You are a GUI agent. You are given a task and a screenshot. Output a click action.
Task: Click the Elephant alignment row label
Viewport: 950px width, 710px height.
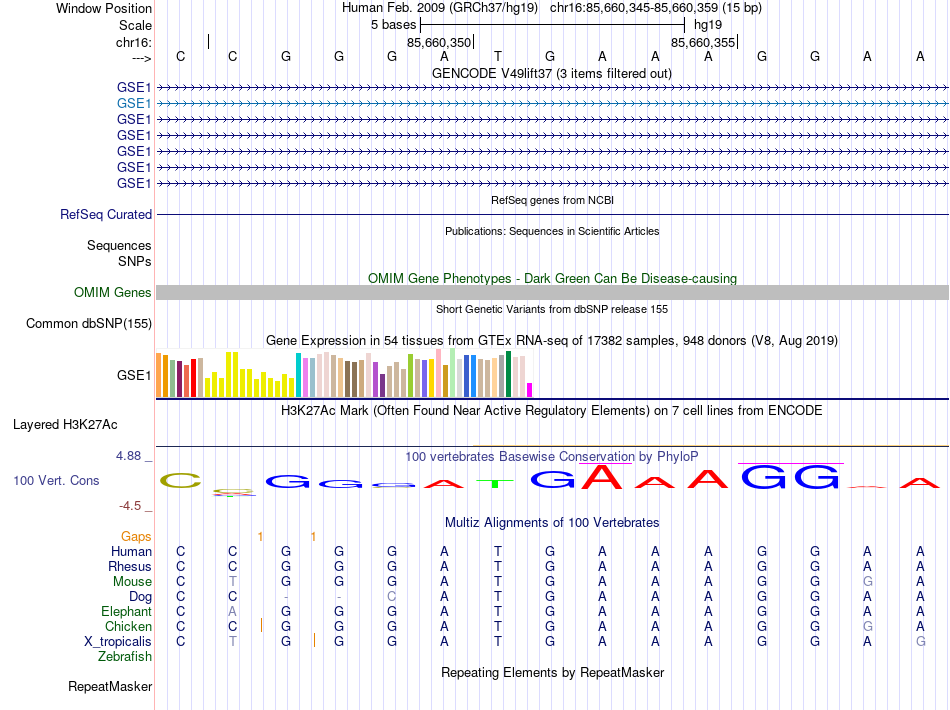(x=126, y=611)
